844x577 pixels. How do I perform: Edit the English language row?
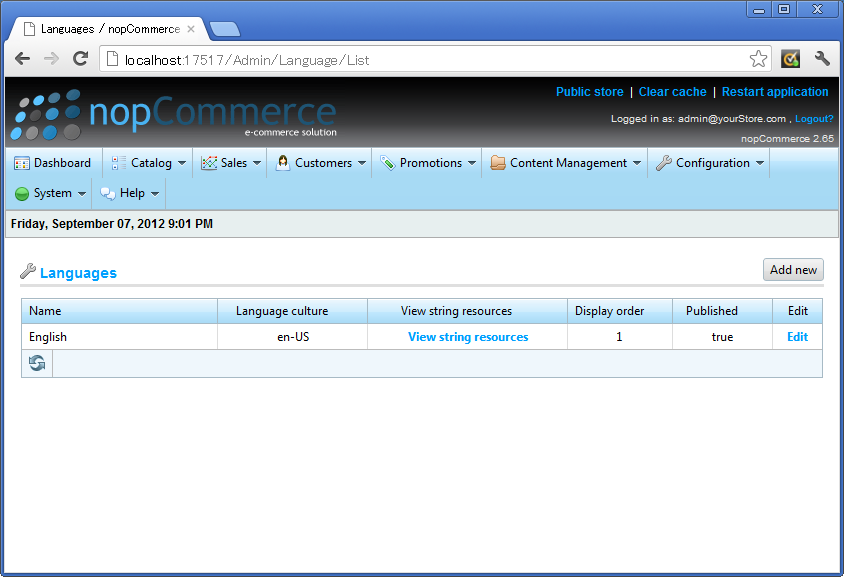pyautogui.click(x=797, y=337)
